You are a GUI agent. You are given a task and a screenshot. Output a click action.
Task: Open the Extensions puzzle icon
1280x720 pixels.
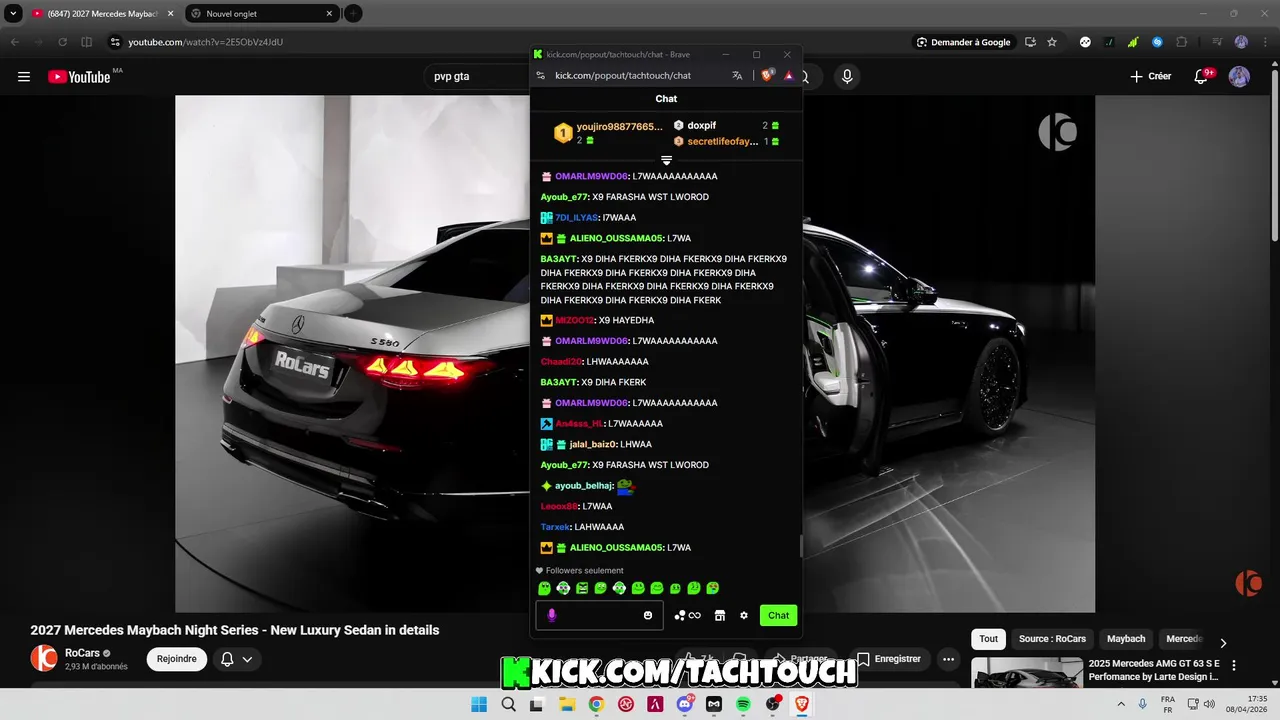coord(1182,42)
